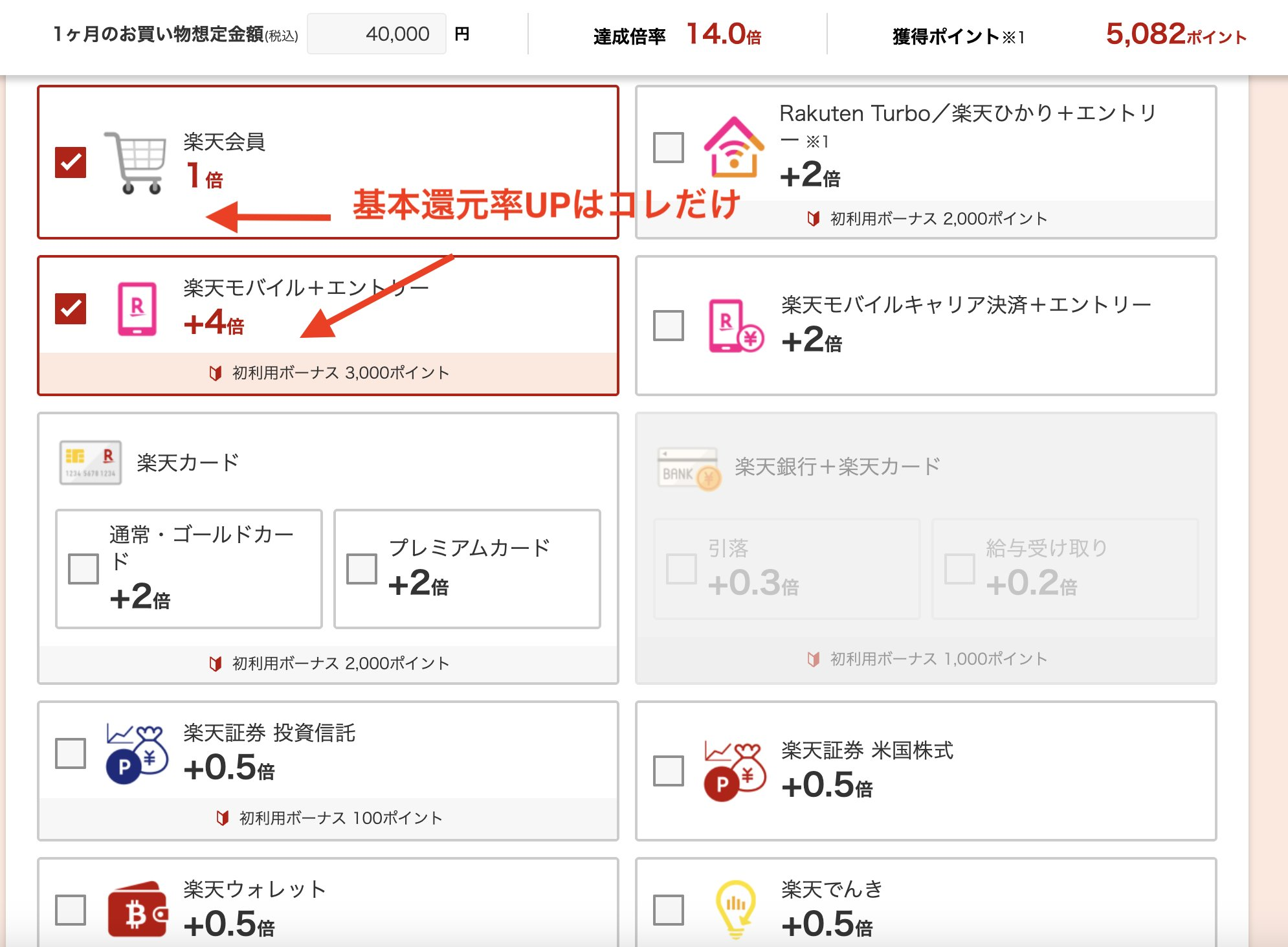Uncheck the 楽天会員 checkbox
Image resolution: width=1288 pixels, height=947 pixels.
coord(71,162)
